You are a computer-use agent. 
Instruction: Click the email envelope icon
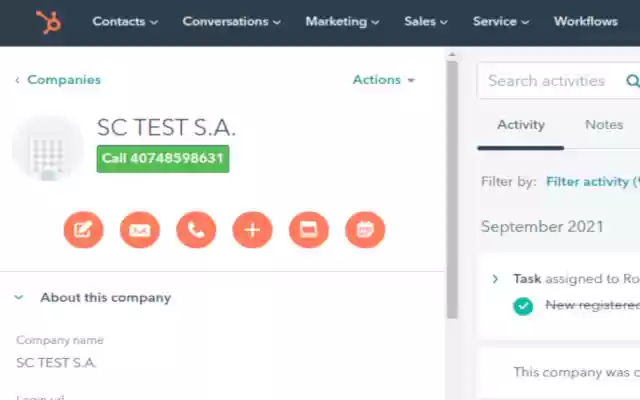140,230
